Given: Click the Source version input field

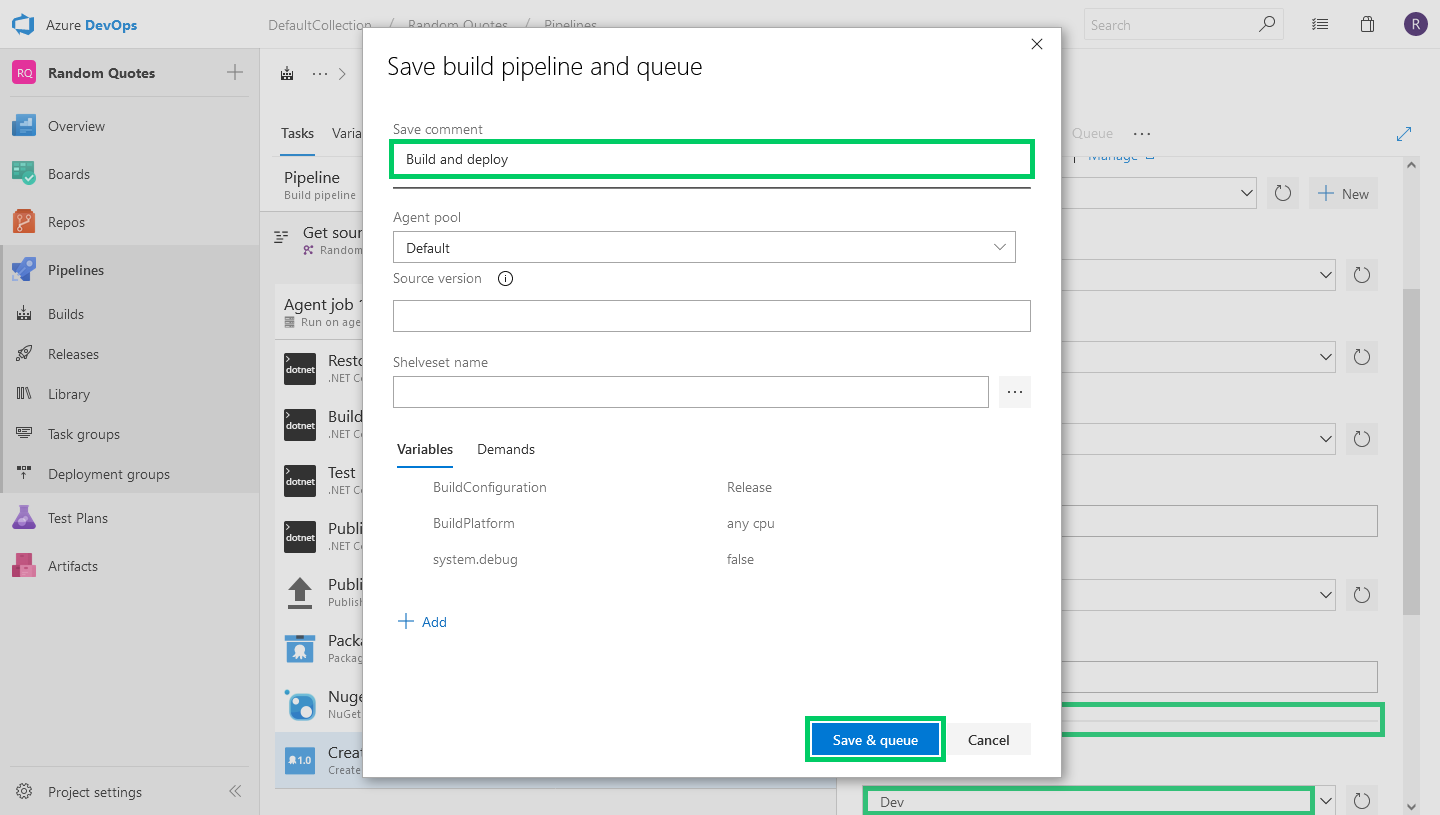Looking at the screenshot, I should [711, 316].
